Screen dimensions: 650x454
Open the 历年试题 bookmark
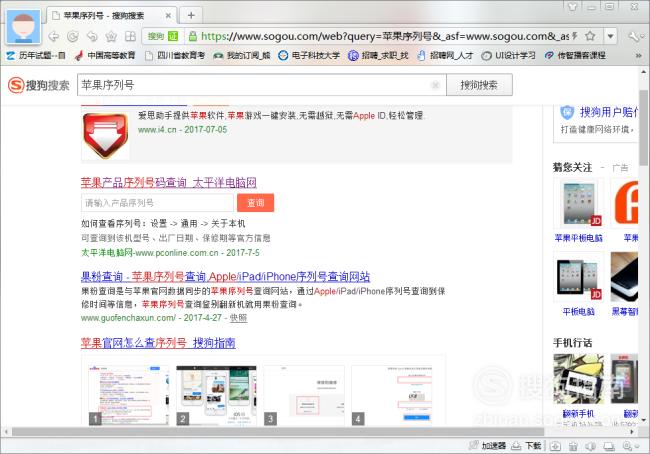(x=36, y=55)
